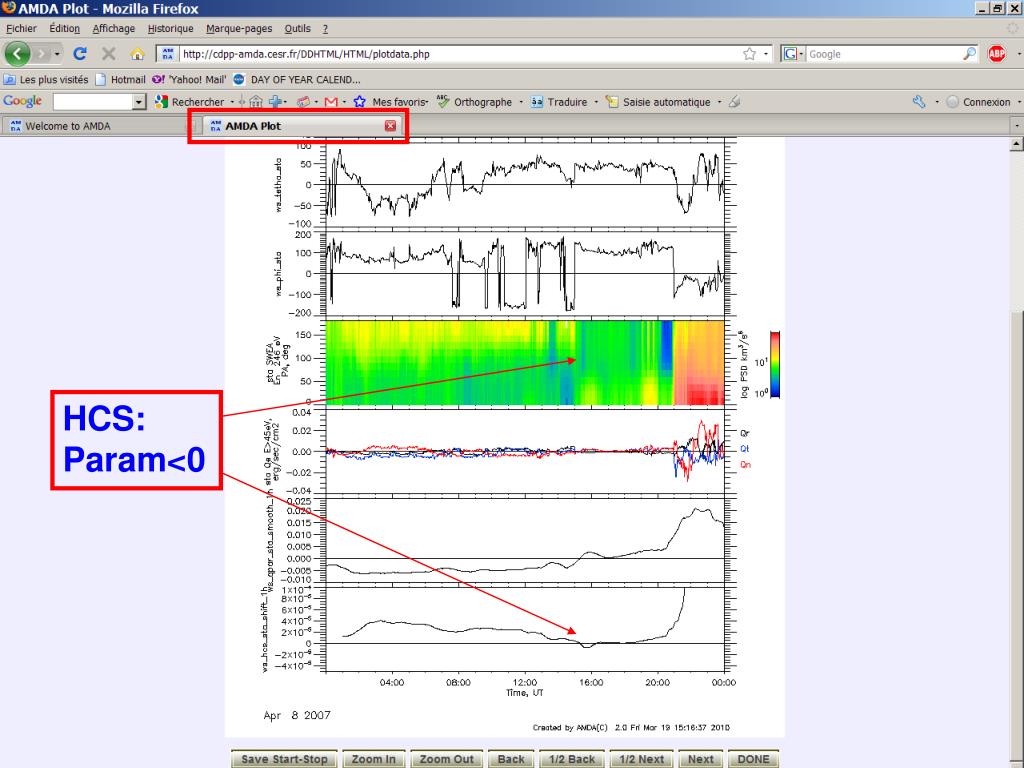The width and height of the screenshot is (1024, 768).
Task: Open the Rechercher options dropdown arrow
Action: click(232, 102)
